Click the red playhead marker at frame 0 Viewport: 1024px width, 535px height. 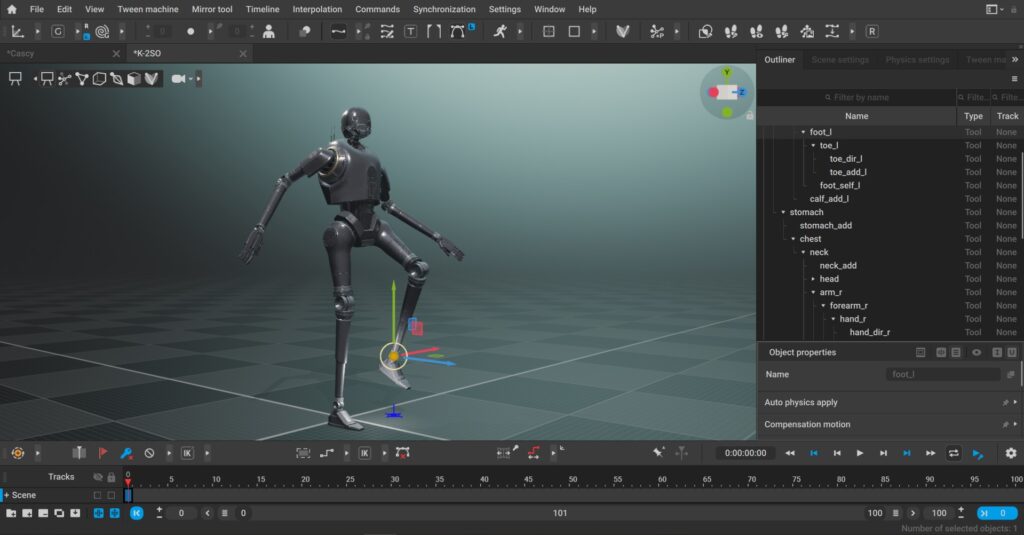[128, 481]
